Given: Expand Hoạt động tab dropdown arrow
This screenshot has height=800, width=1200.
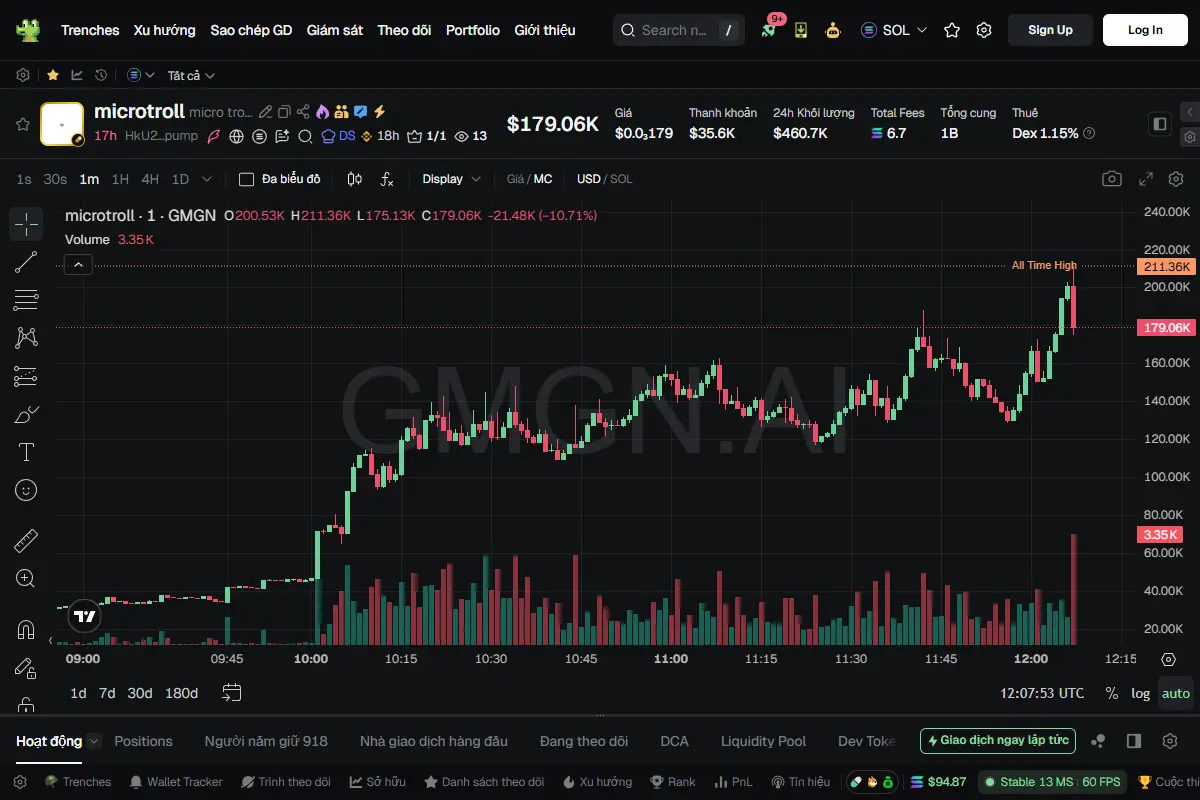Looking at the screenshot, I should (94, 741).
